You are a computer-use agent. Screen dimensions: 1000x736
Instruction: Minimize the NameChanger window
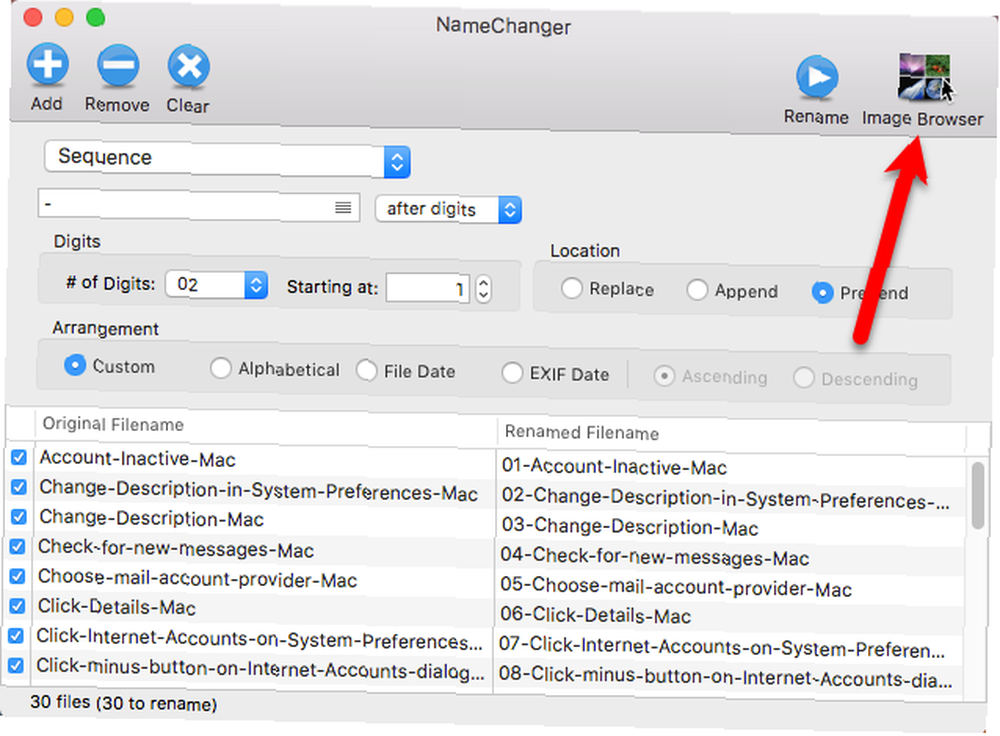(64, 17)
